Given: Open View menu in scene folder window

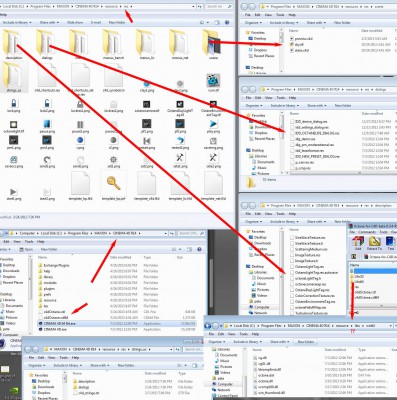Looking at the screenshot, I should (268, 15).
